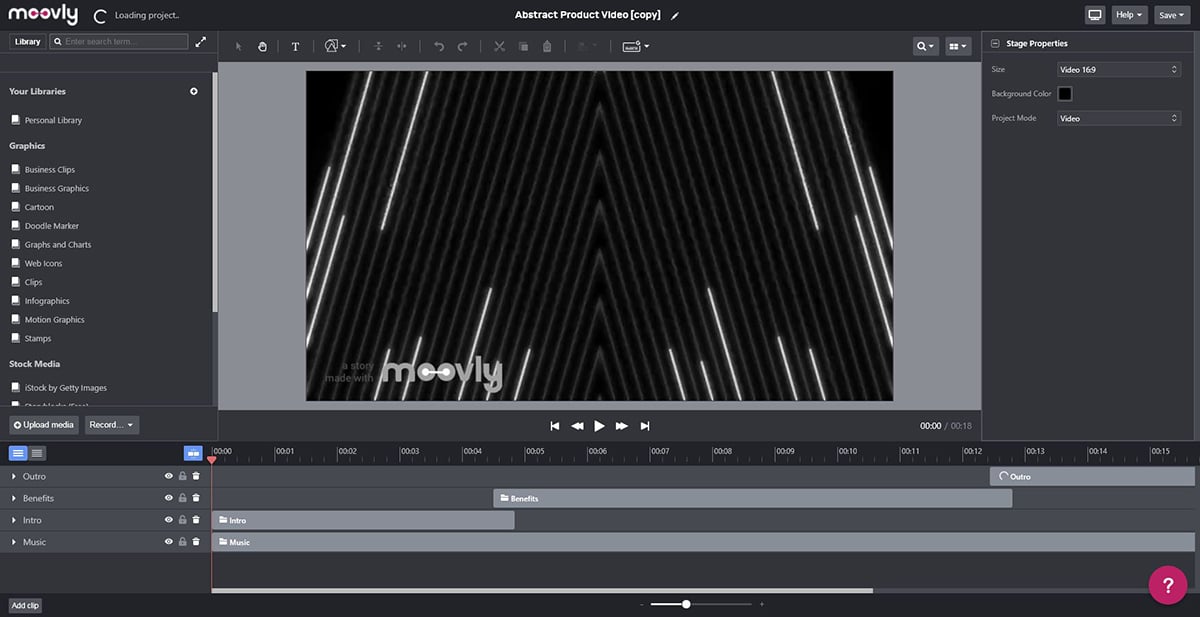Click the pencil icon to rename project
Image resolution: width=1200 pixels, height=617 pixels.
pyautogui.click(x=675, y=16)
